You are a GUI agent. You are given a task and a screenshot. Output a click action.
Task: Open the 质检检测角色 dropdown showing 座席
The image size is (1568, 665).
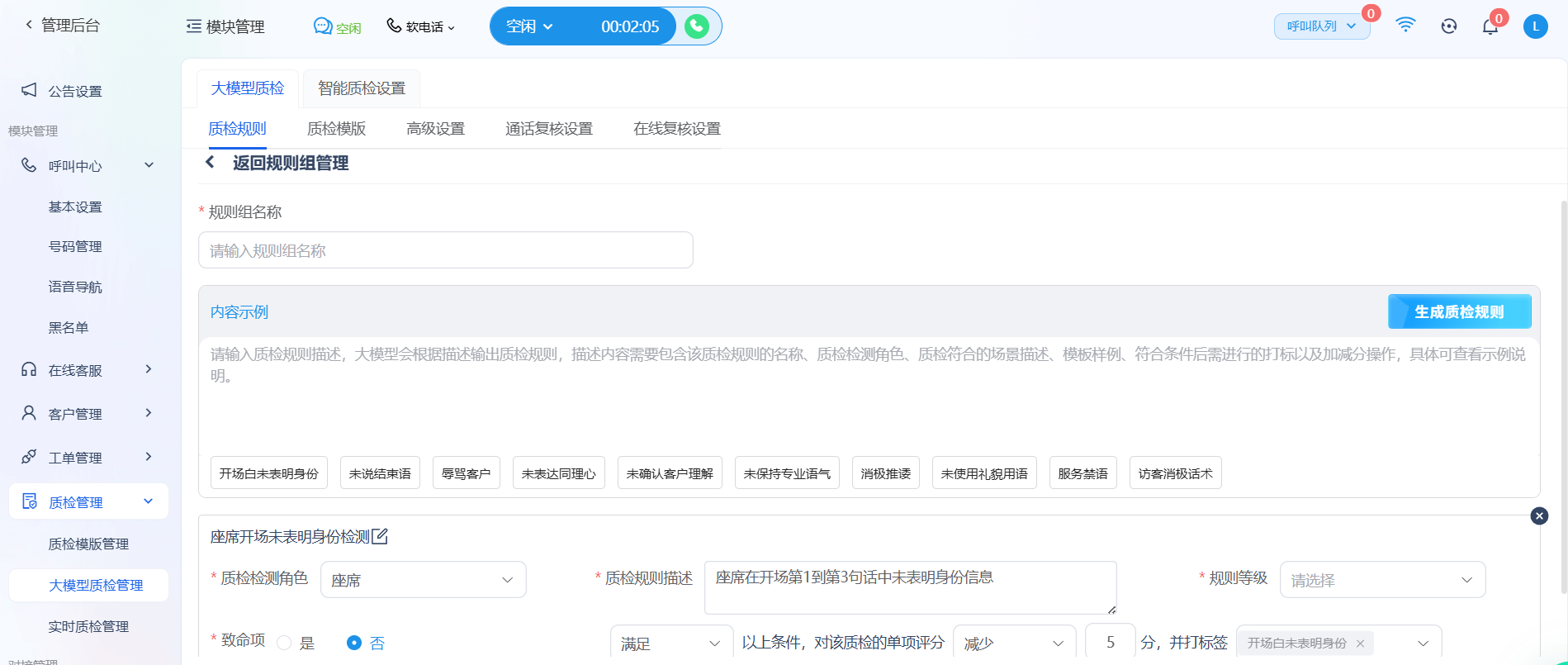(424, 580)
